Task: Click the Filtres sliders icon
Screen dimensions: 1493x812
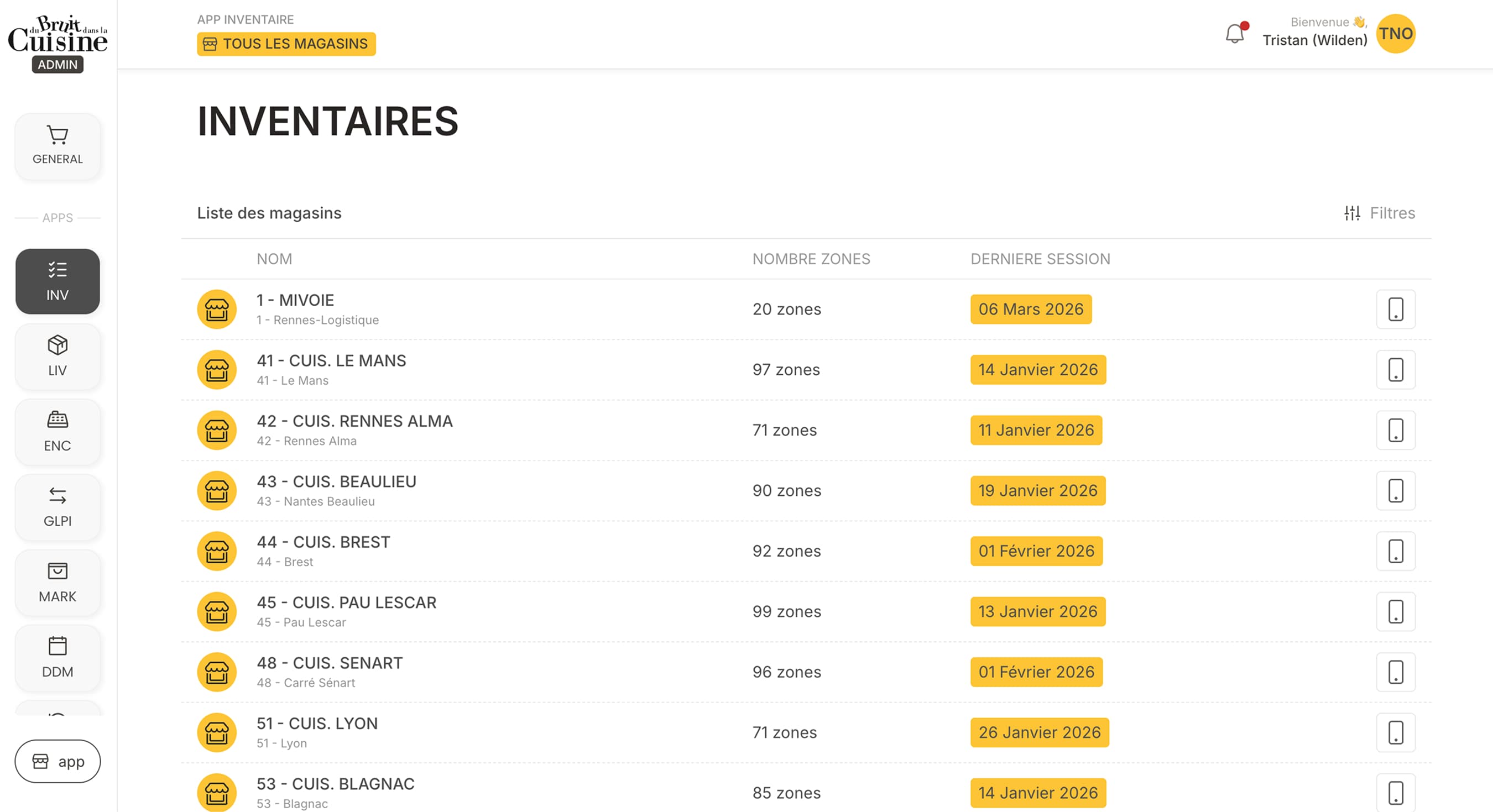Action: 1352,213
